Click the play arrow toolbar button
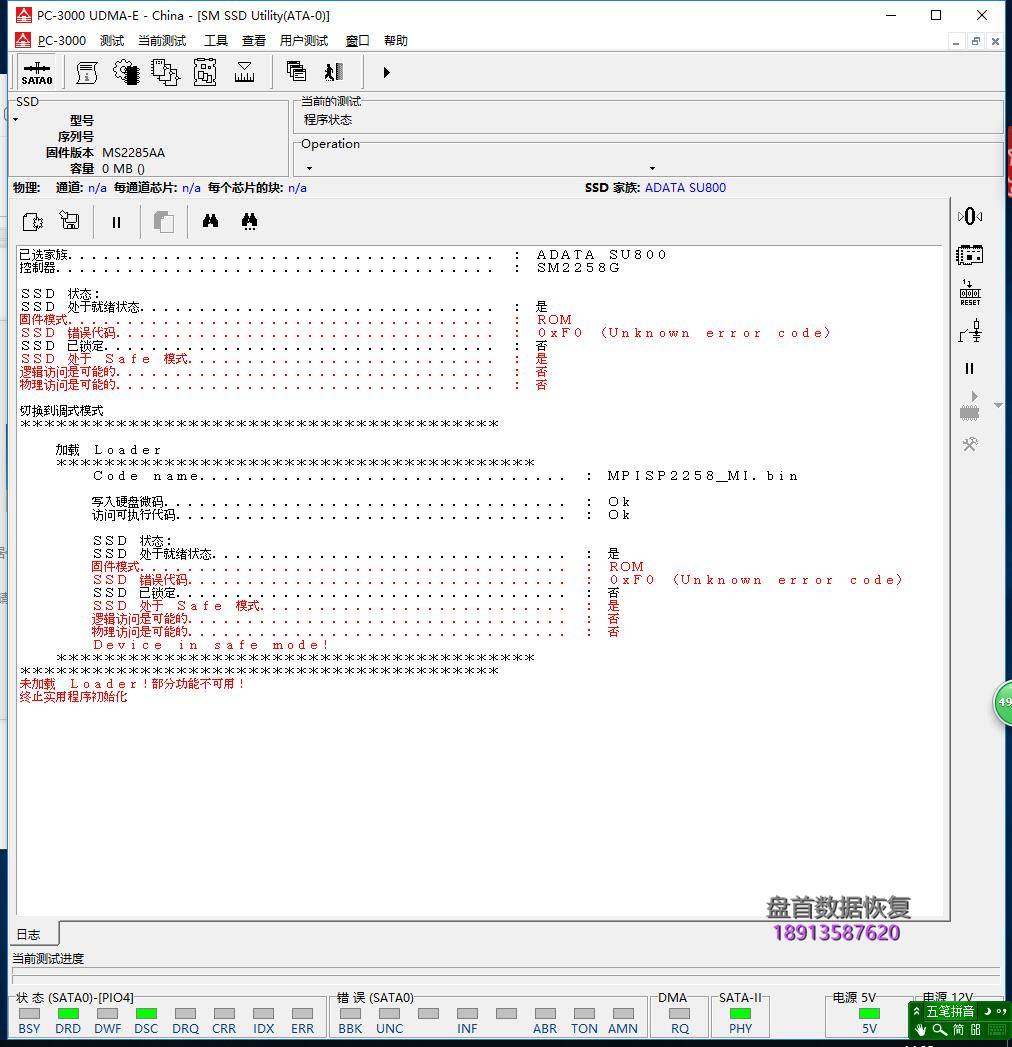The width and height of the screenshot is (1012, 1047). (386, 72)
